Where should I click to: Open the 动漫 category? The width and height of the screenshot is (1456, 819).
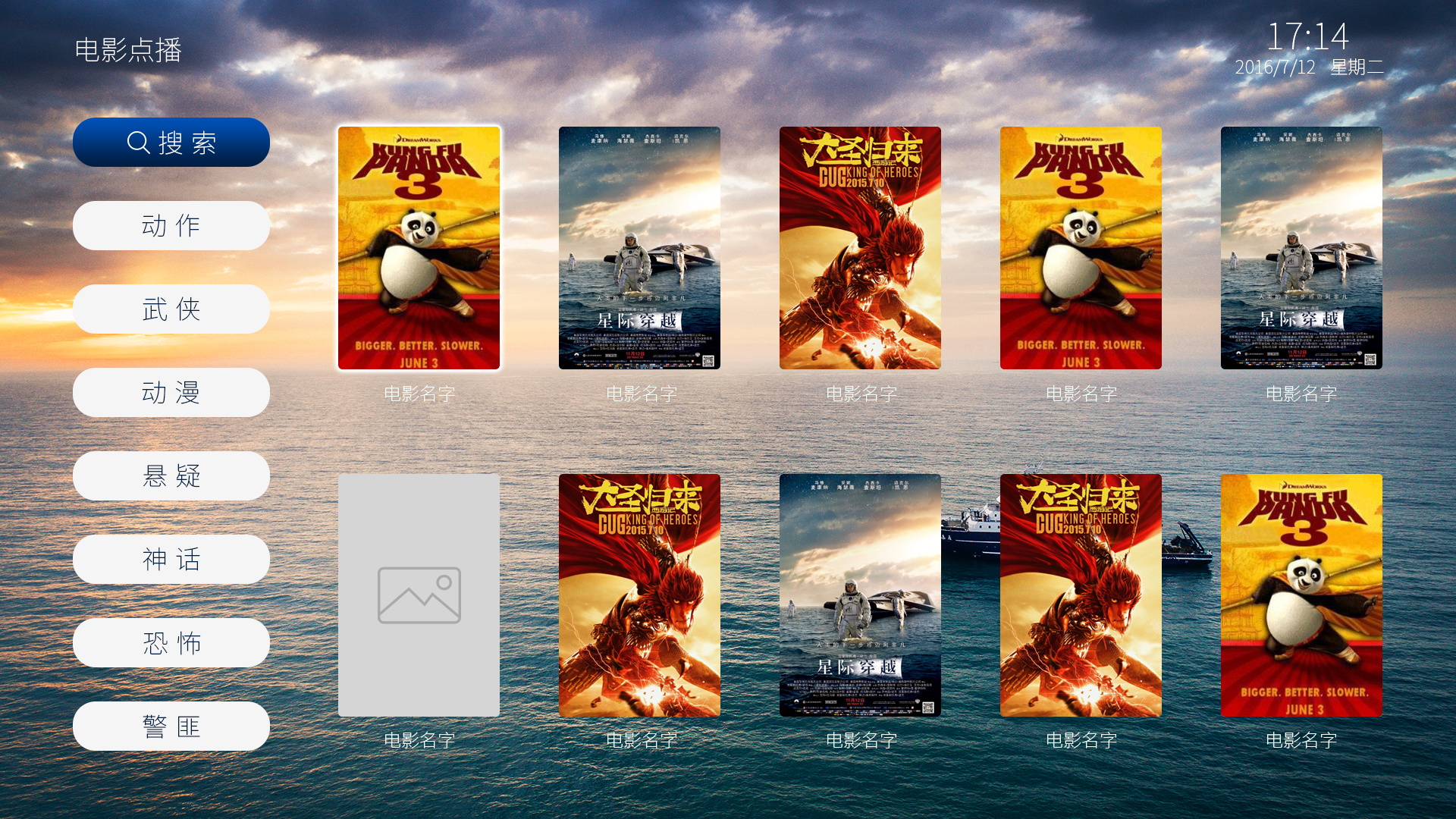click(171, 392)
